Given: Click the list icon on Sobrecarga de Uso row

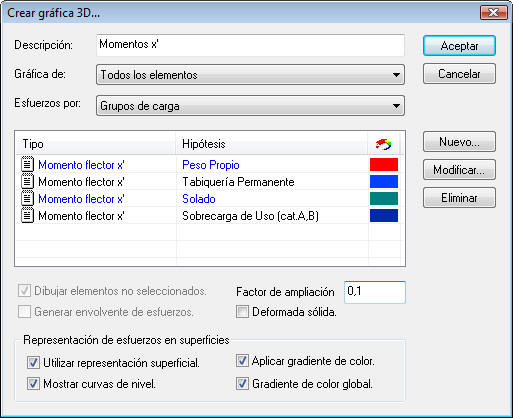Looking at the screenshot, I should tap(28, 215).
